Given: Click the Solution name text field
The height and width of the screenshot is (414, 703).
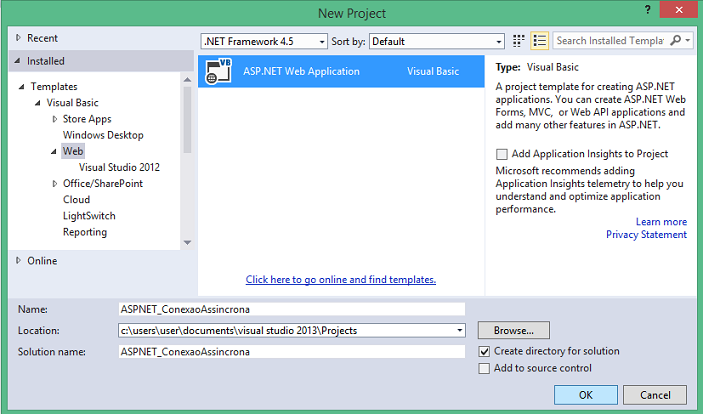Looking at the screenshot, I should click(x=292, y=352).
